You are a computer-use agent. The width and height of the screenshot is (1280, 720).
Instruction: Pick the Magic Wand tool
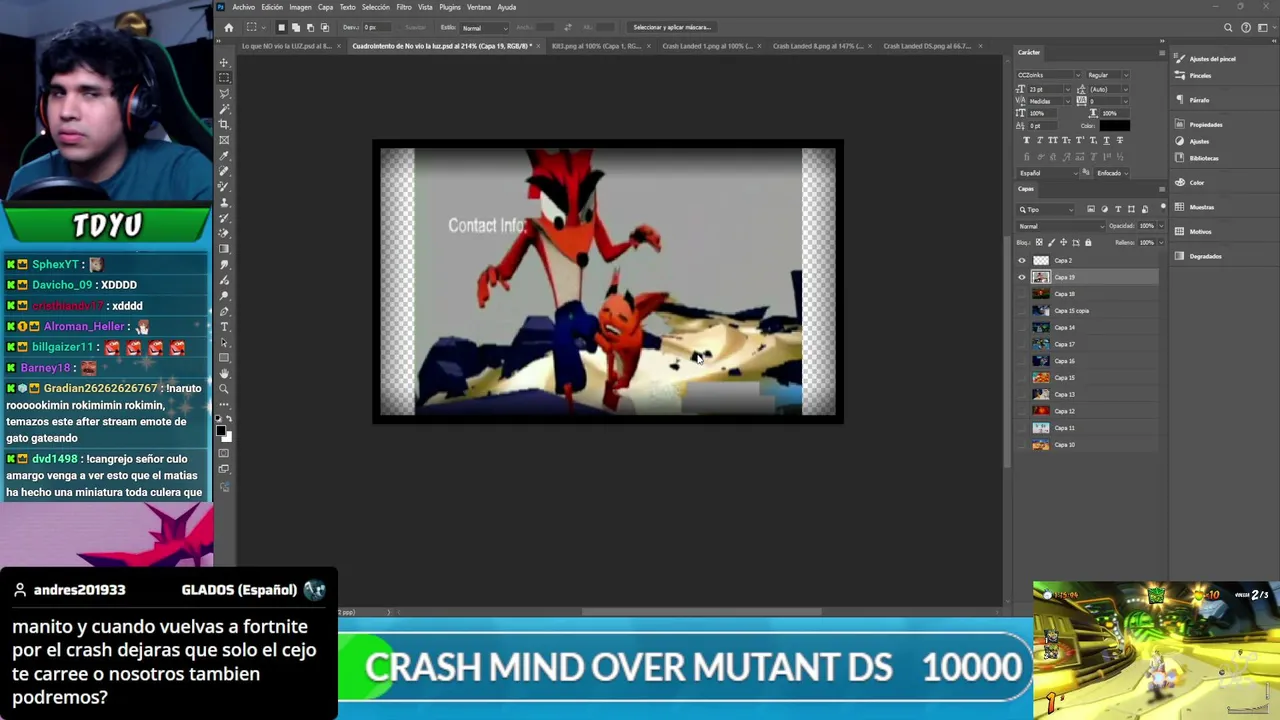pos(224,109)
